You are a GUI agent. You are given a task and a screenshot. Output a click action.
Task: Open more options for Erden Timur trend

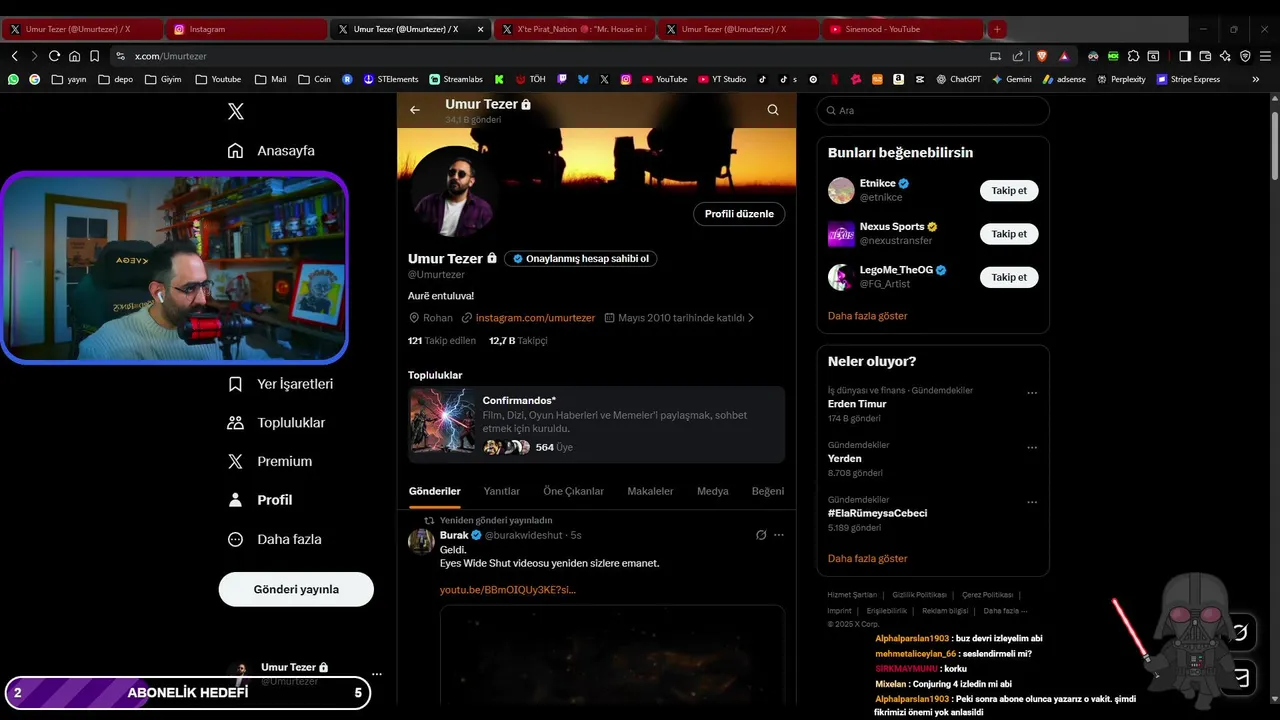pos(1032,393)
